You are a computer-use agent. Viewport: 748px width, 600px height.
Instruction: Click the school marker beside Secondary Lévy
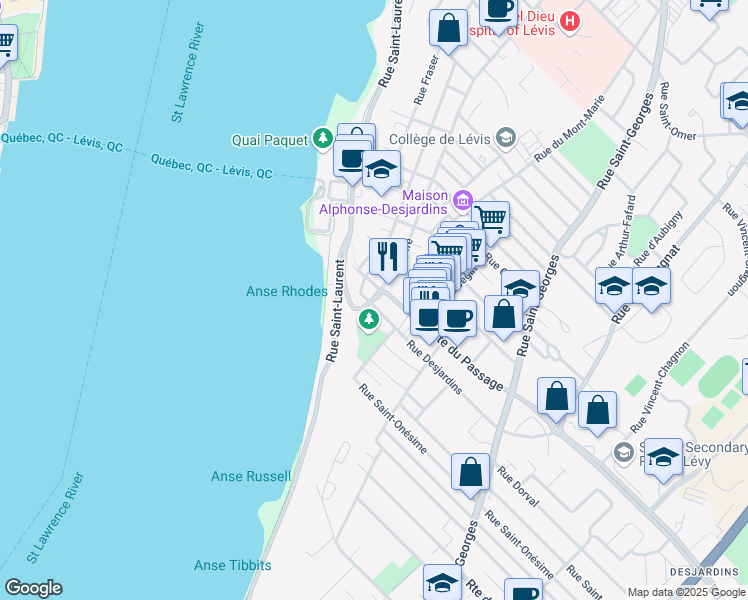coord(664,460)
